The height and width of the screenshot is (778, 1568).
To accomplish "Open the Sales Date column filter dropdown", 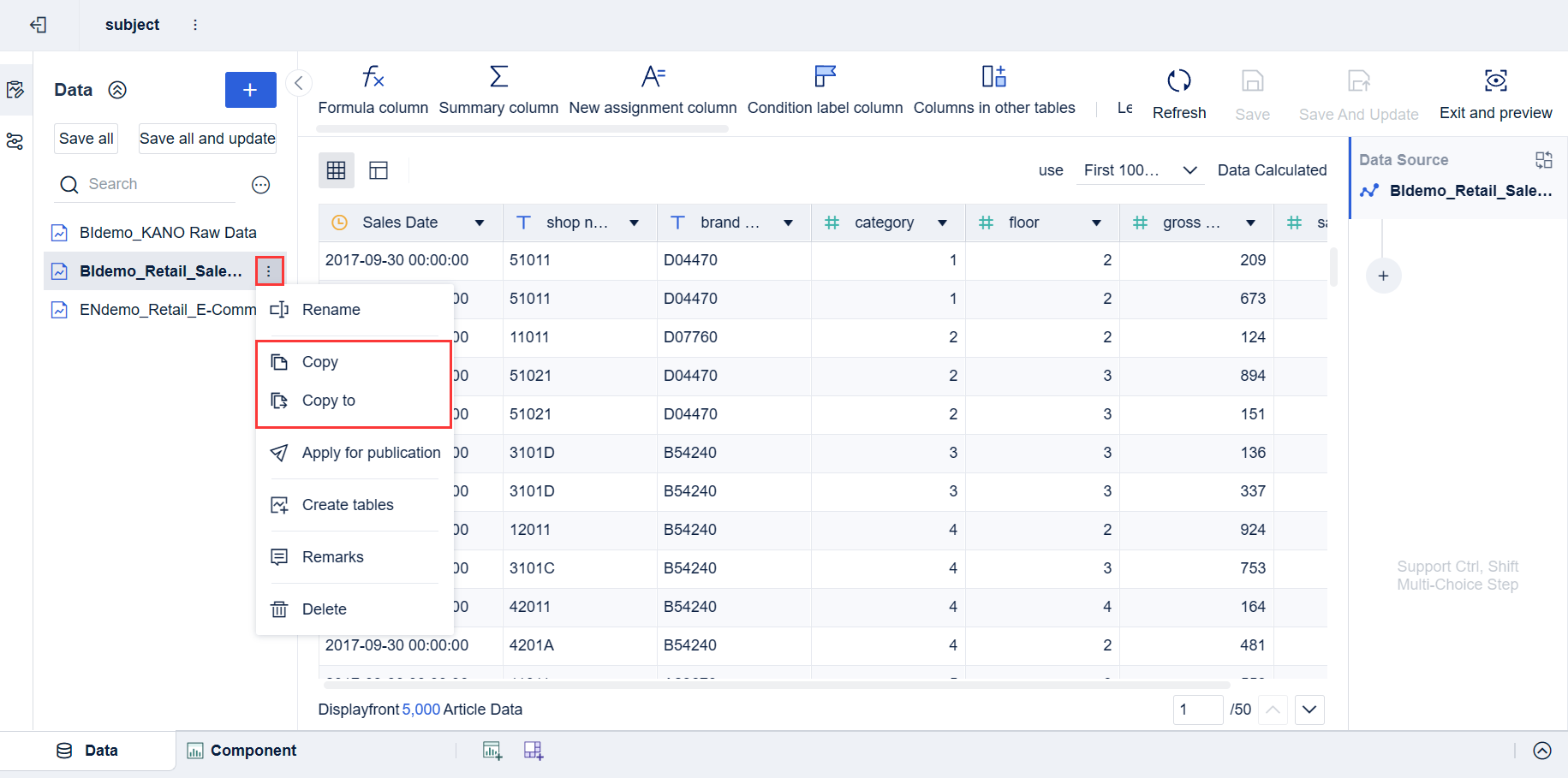I will (x=480, y=222).
